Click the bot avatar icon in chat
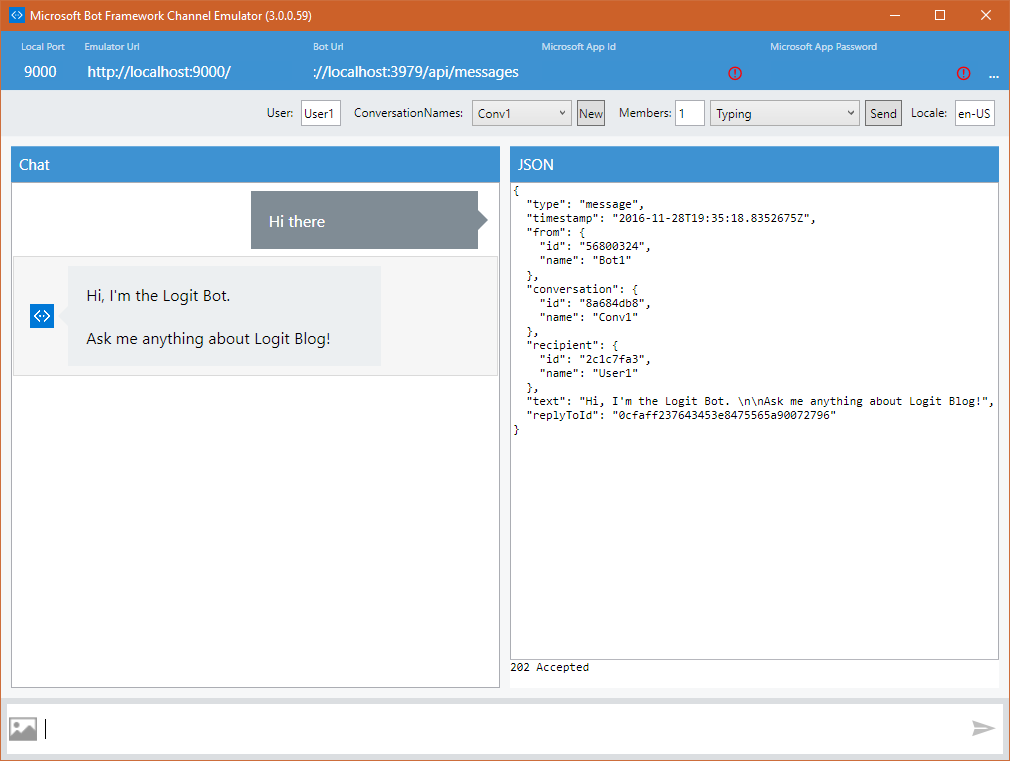1010x761 pixels. tap(42, 316)
